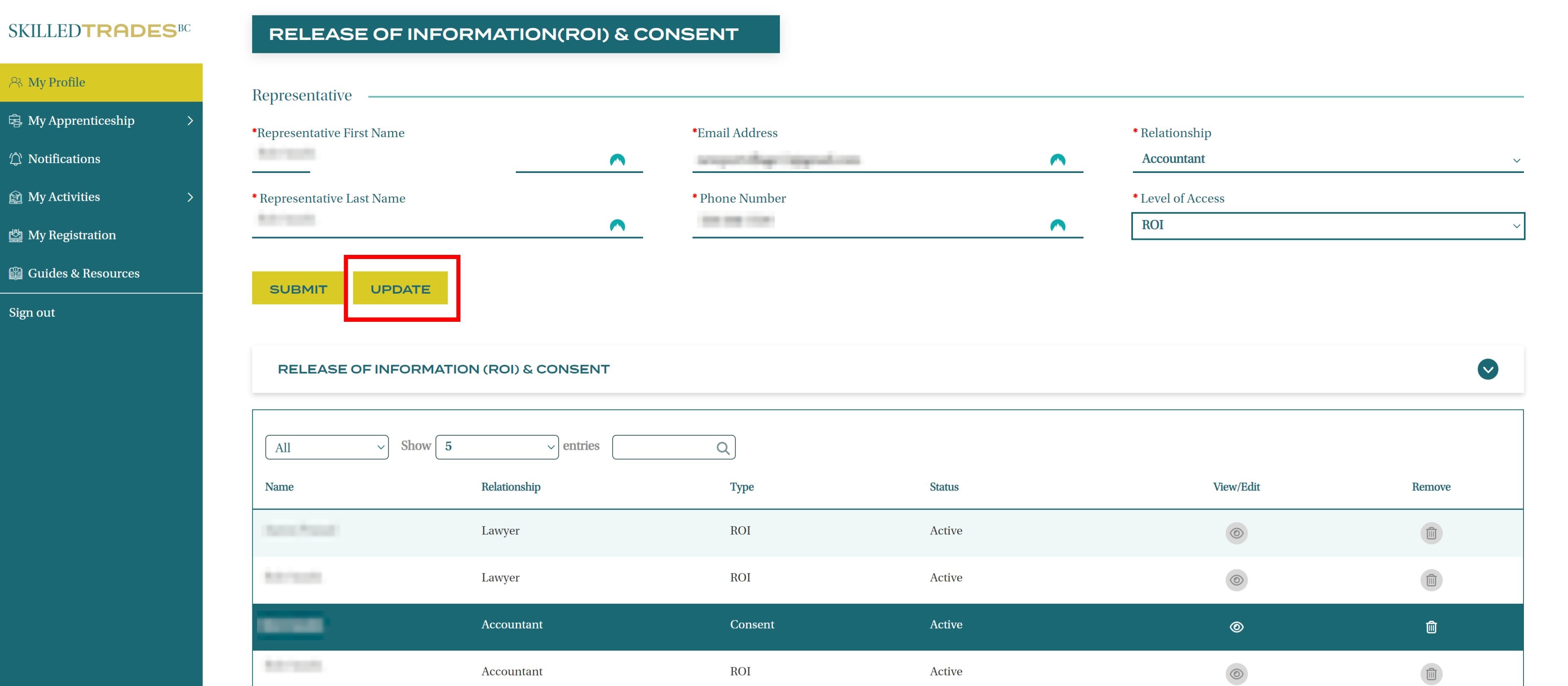Click icon inside Phone Number field
This screenshot has height=686, width=1568.
[x=1057, y=226]
